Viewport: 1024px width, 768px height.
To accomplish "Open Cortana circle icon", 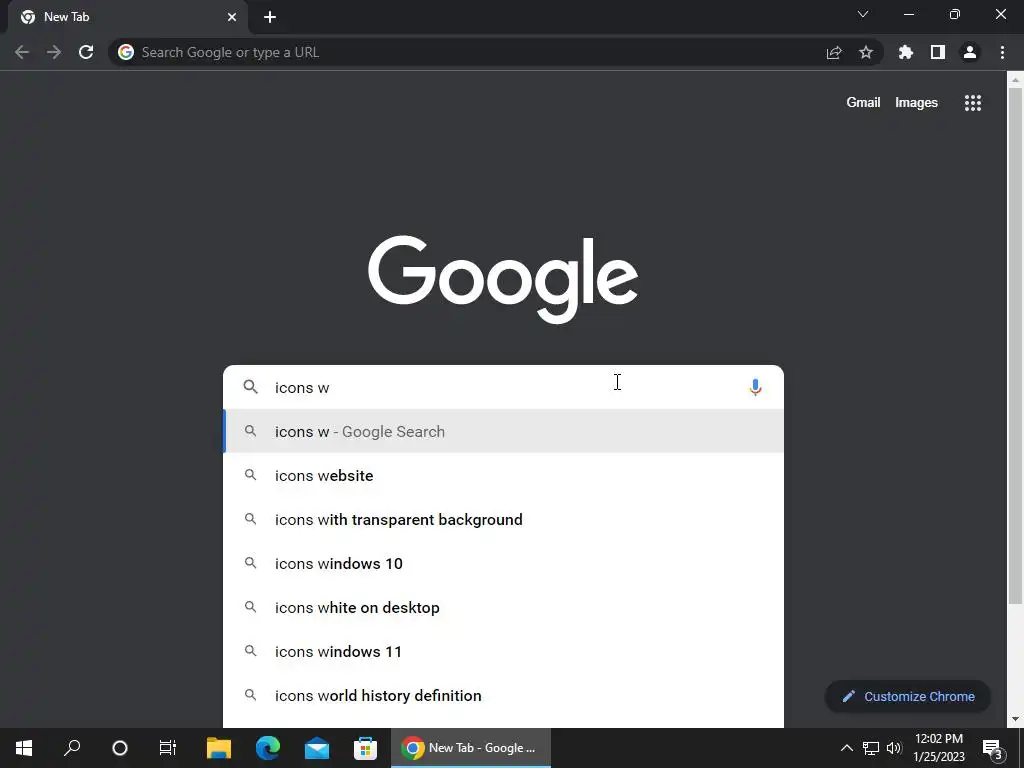I will pos(120,748).
